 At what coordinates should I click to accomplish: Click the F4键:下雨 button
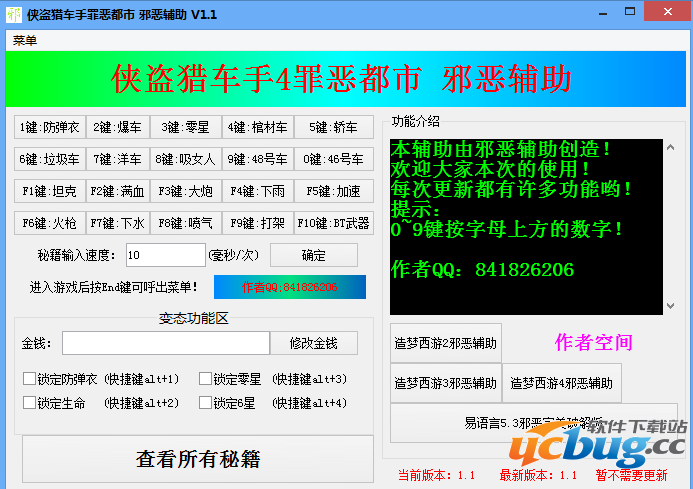coord(258,191)
